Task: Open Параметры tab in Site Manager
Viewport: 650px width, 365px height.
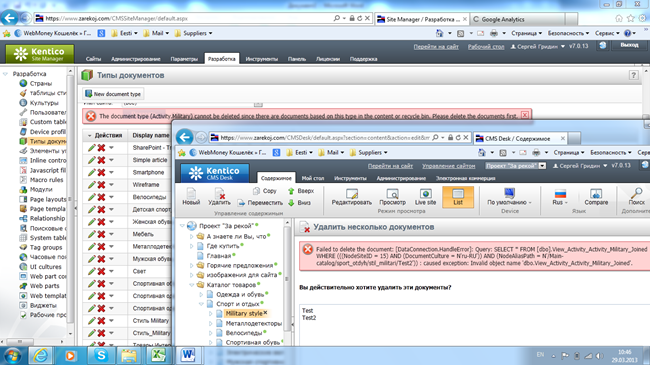Action: pos(184,59)
